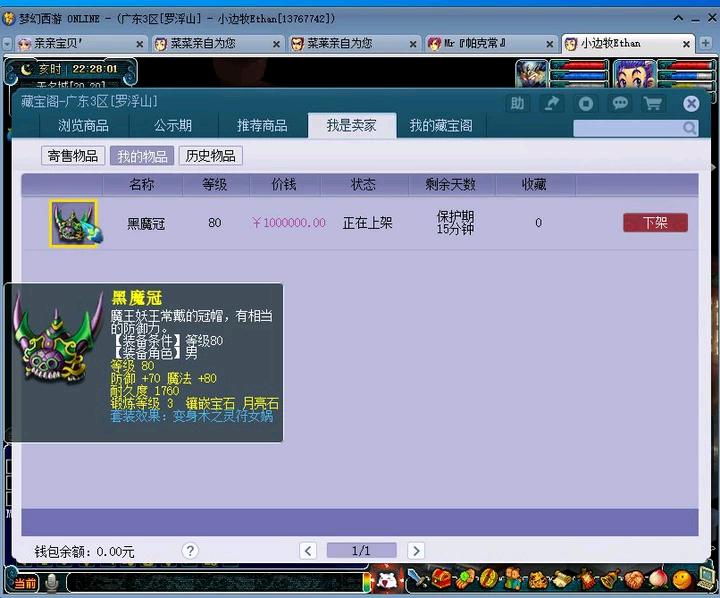Viewport: 720px width, 598px height.
Task: Click the golden beast pet icon
Action: point(538,580)
